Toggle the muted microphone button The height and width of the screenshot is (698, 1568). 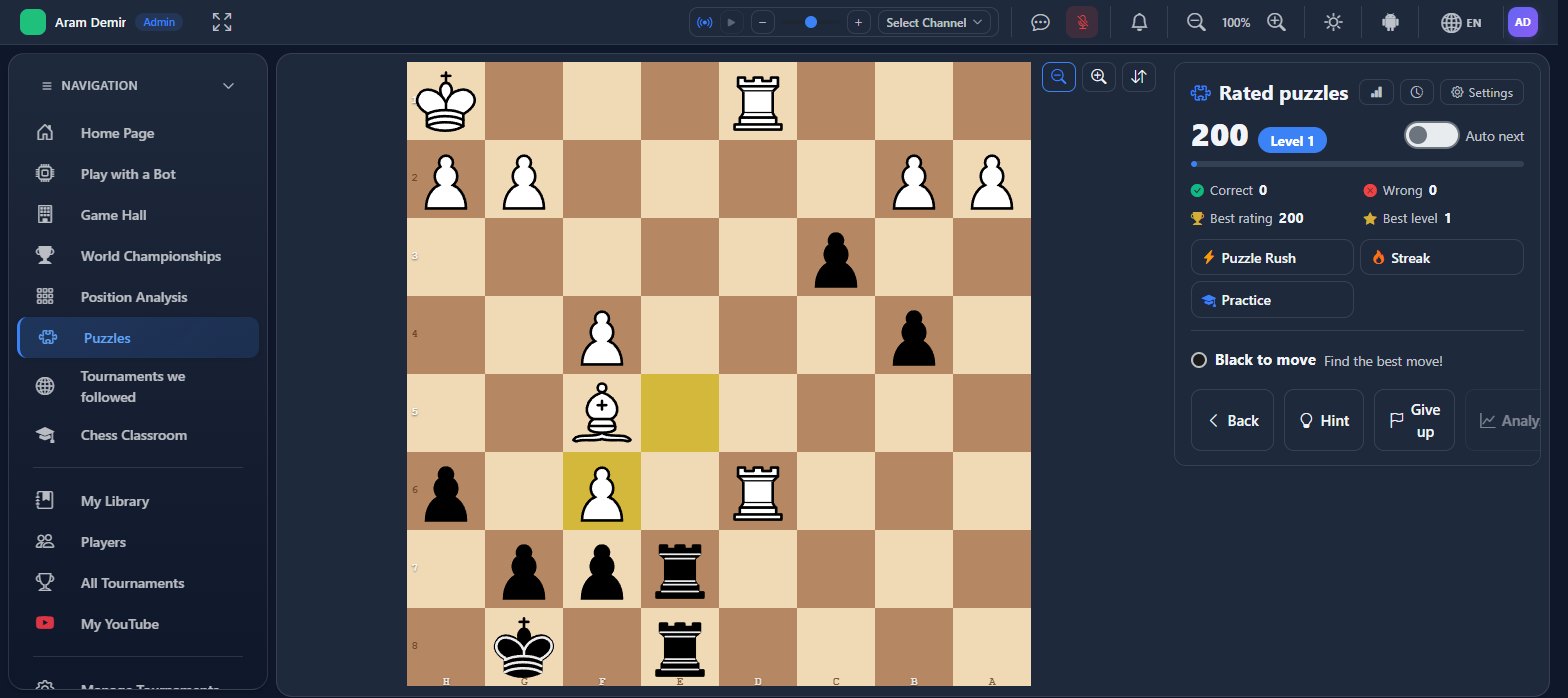[1082, 22]
